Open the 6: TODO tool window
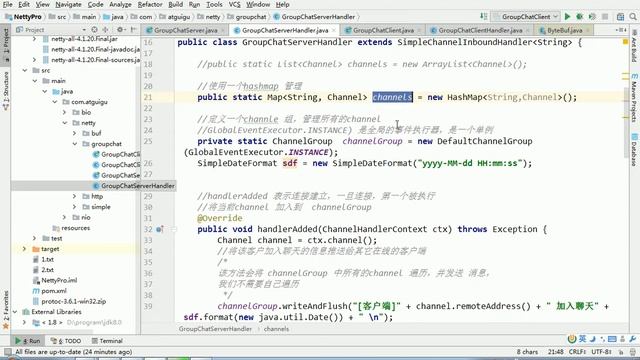 pyautogui.click(x=66, y=340)
